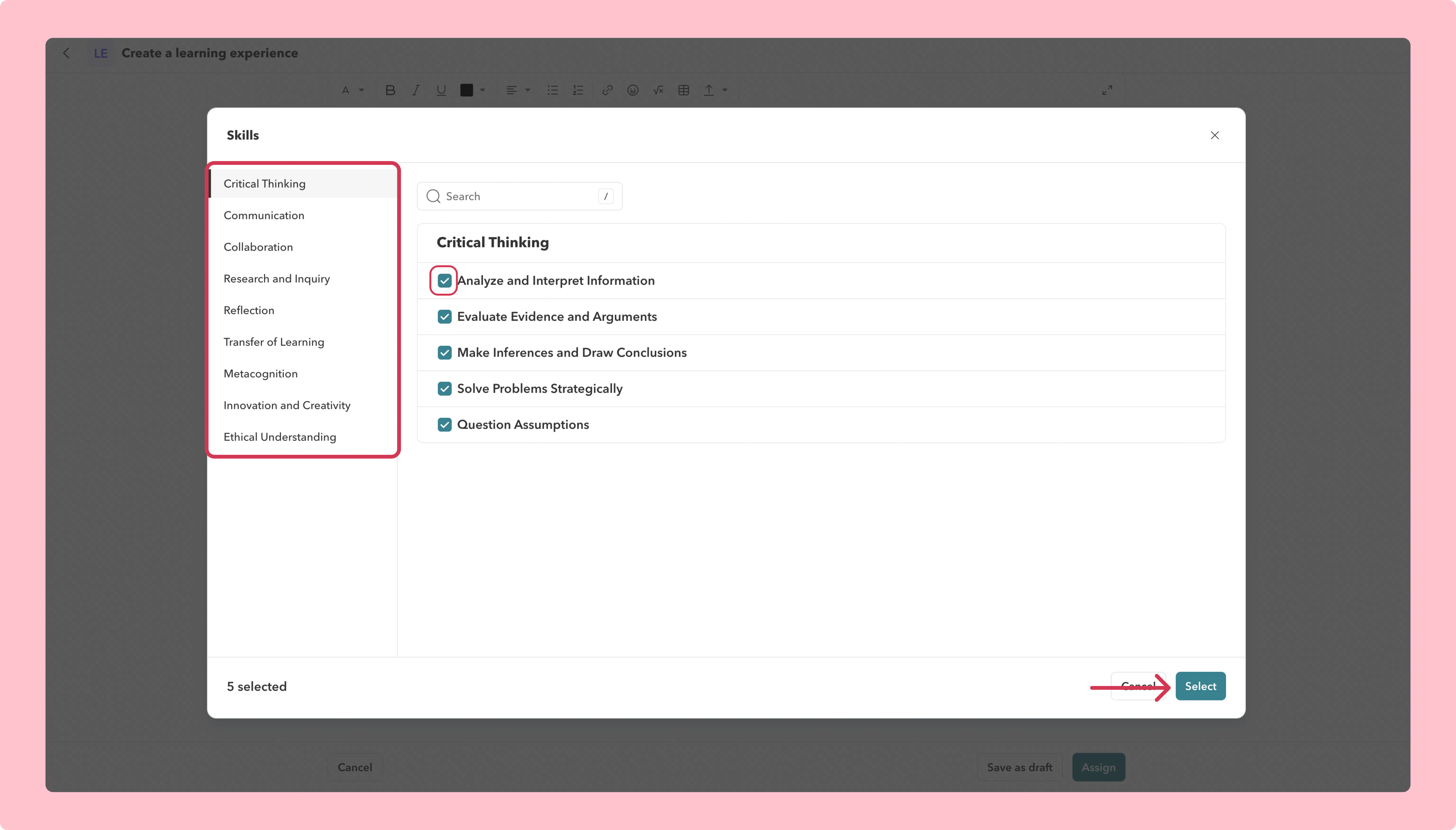This screenshot has width=1456, height=830.
Task: Open the font size dropdown arrow
Action: 361,90
